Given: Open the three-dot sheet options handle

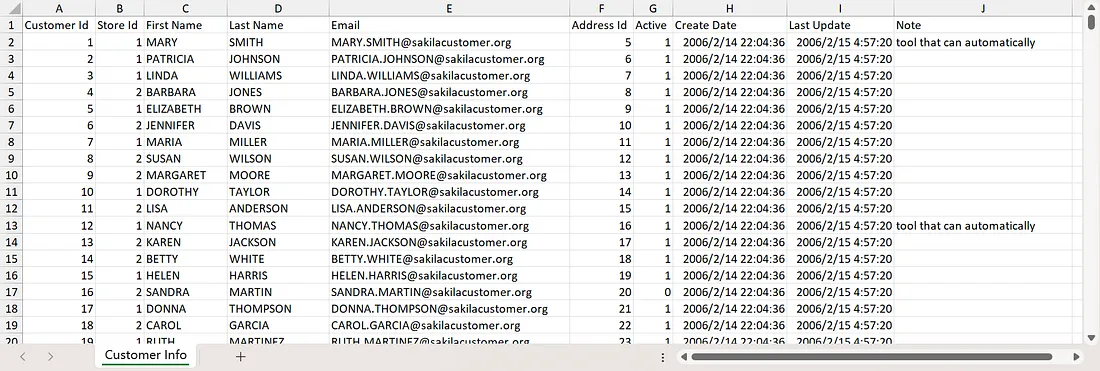Looking at the screenshot, I should (663, 357).
